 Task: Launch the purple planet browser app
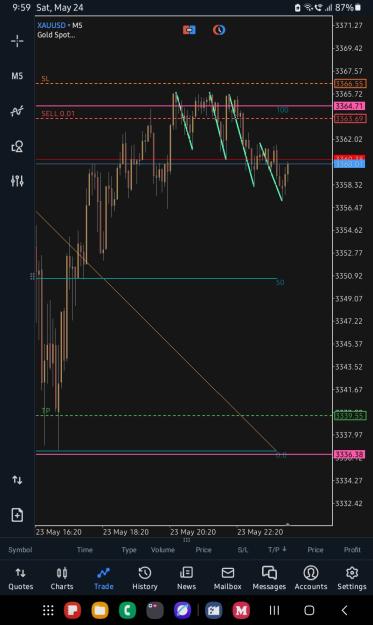tap(182, 610)
